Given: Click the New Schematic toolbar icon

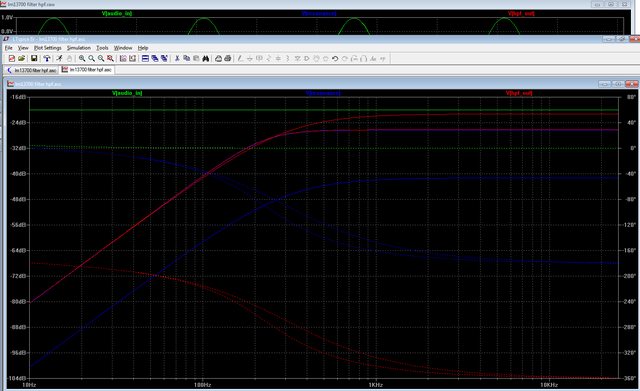Looking at the screenshot, I should [x=12, y=58].
